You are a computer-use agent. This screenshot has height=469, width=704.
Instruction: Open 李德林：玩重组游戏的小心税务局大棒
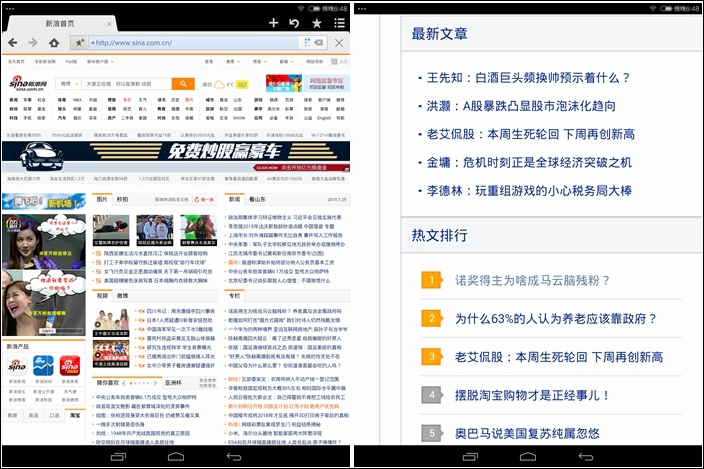[529, 191]
